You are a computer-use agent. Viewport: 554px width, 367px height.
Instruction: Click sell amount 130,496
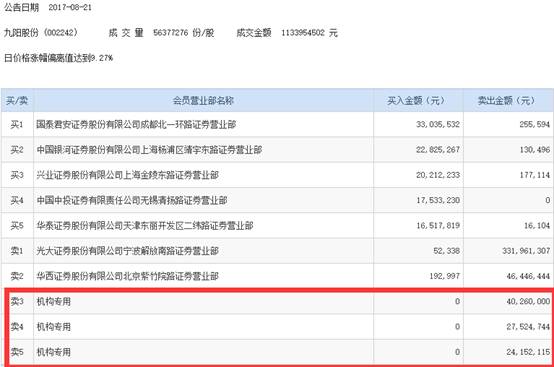point(535,150)
